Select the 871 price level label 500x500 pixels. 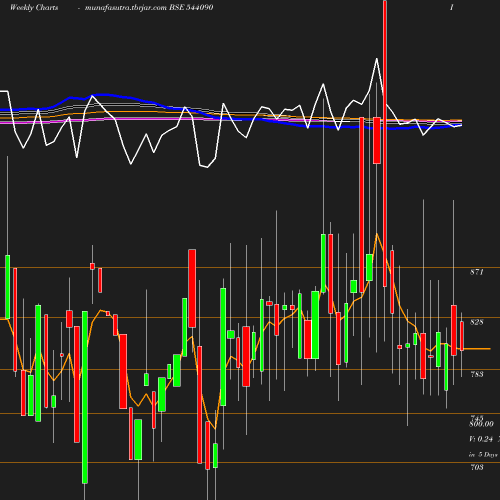coord(477,272)
